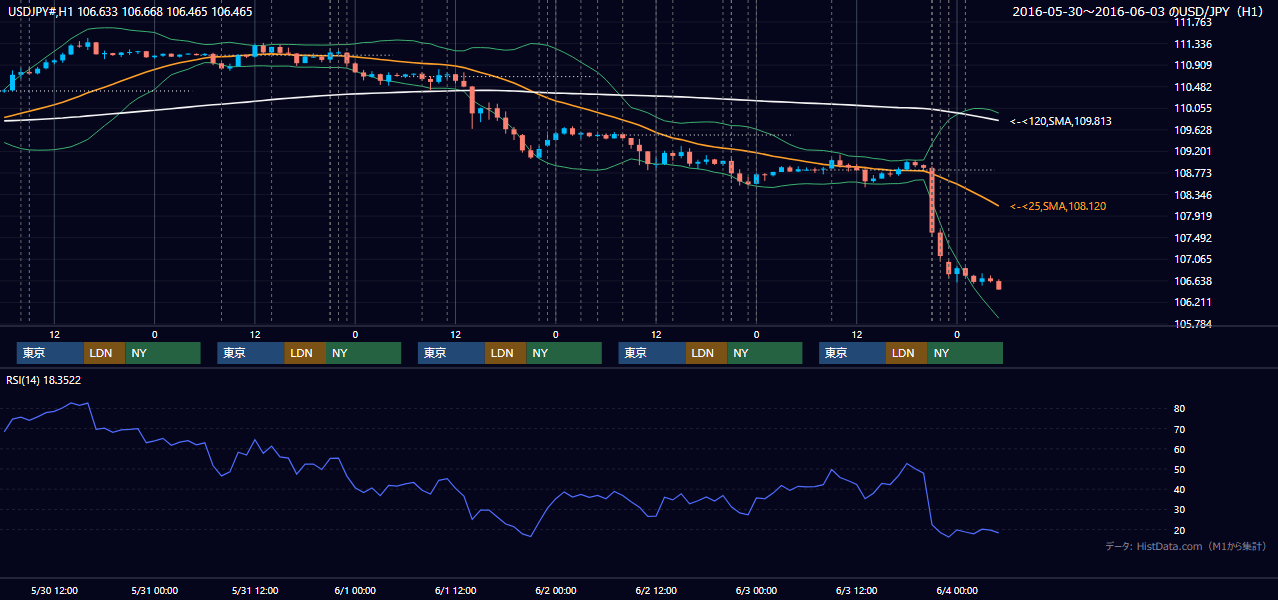Click price axis label 105.784
This screenshot has height=600, width=1278.
pyautogui.click(x=1193, y=324)
